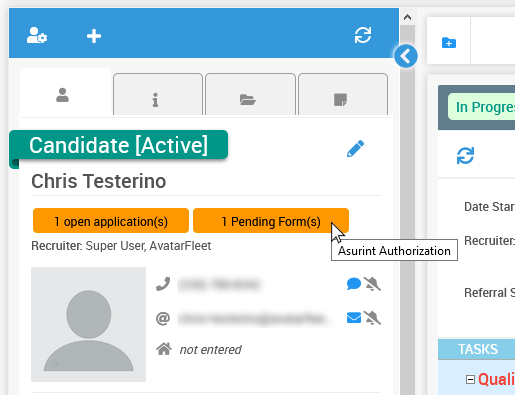Click the candidate avatar placeholder photo
Image resolution: width=515 pixels, height=395 pixels.
point(88,324)
